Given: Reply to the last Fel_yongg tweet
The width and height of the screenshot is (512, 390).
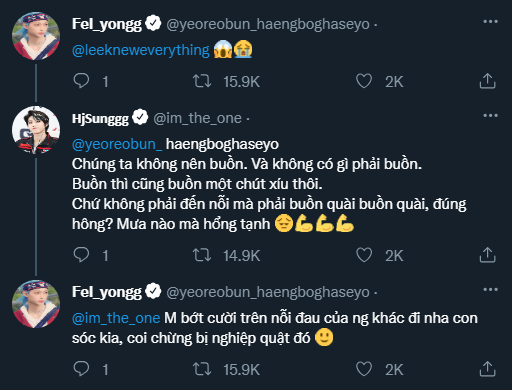Looking at the screenshot, I should [81, 369].
